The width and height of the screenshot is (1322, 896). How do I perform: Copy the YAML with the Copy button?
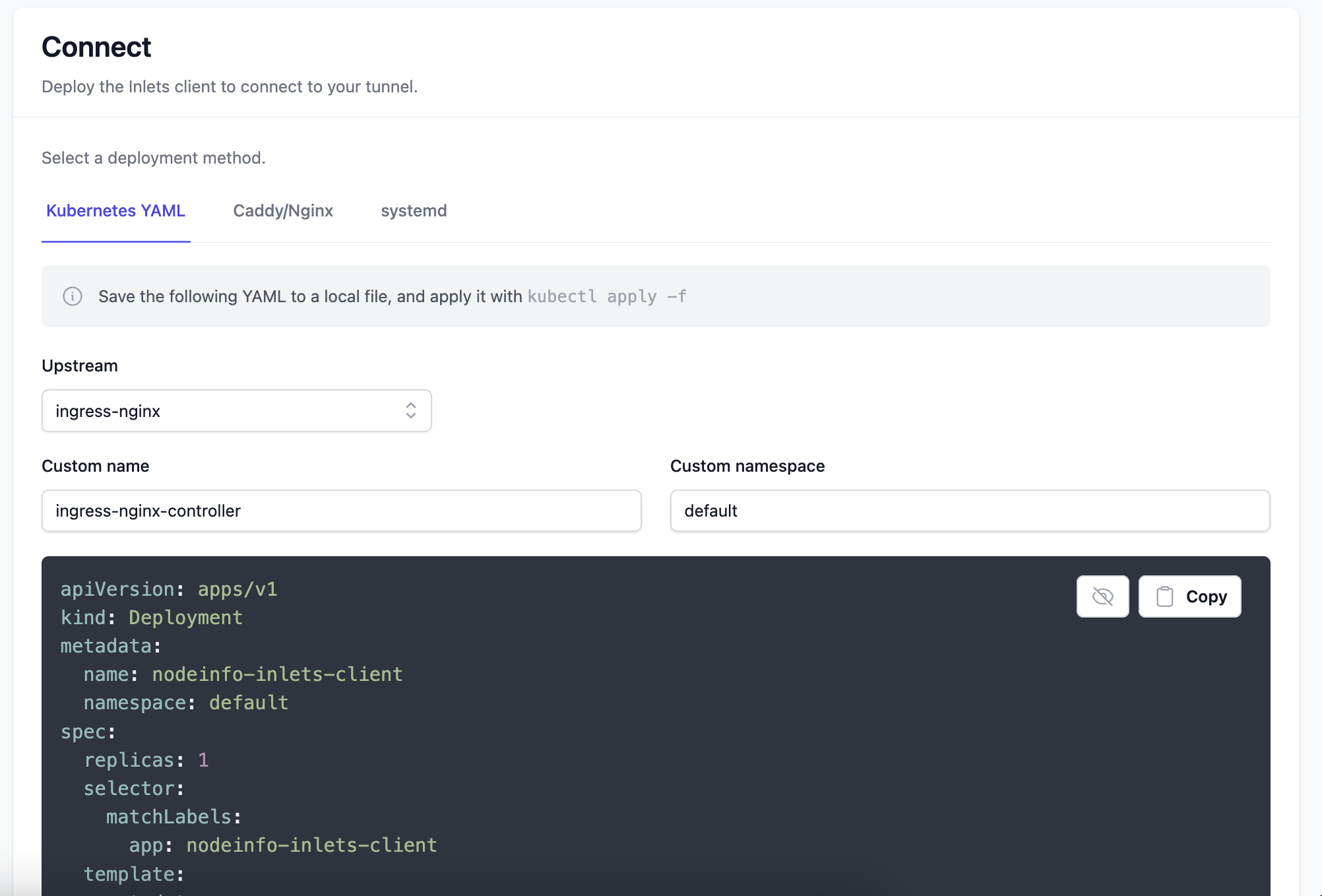tap(1189, 596)
